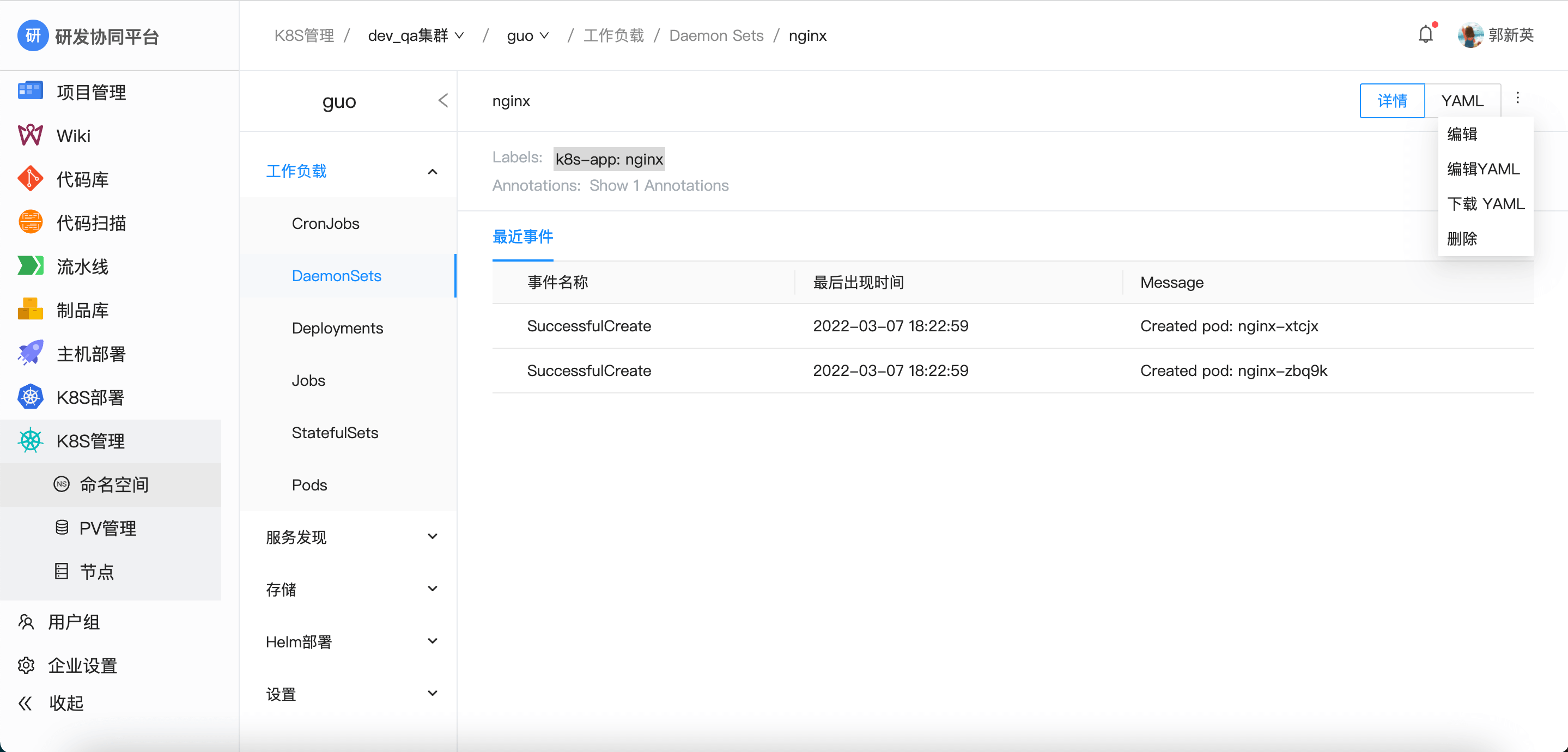Open 主机部署 rocket icon

[30, 353]
